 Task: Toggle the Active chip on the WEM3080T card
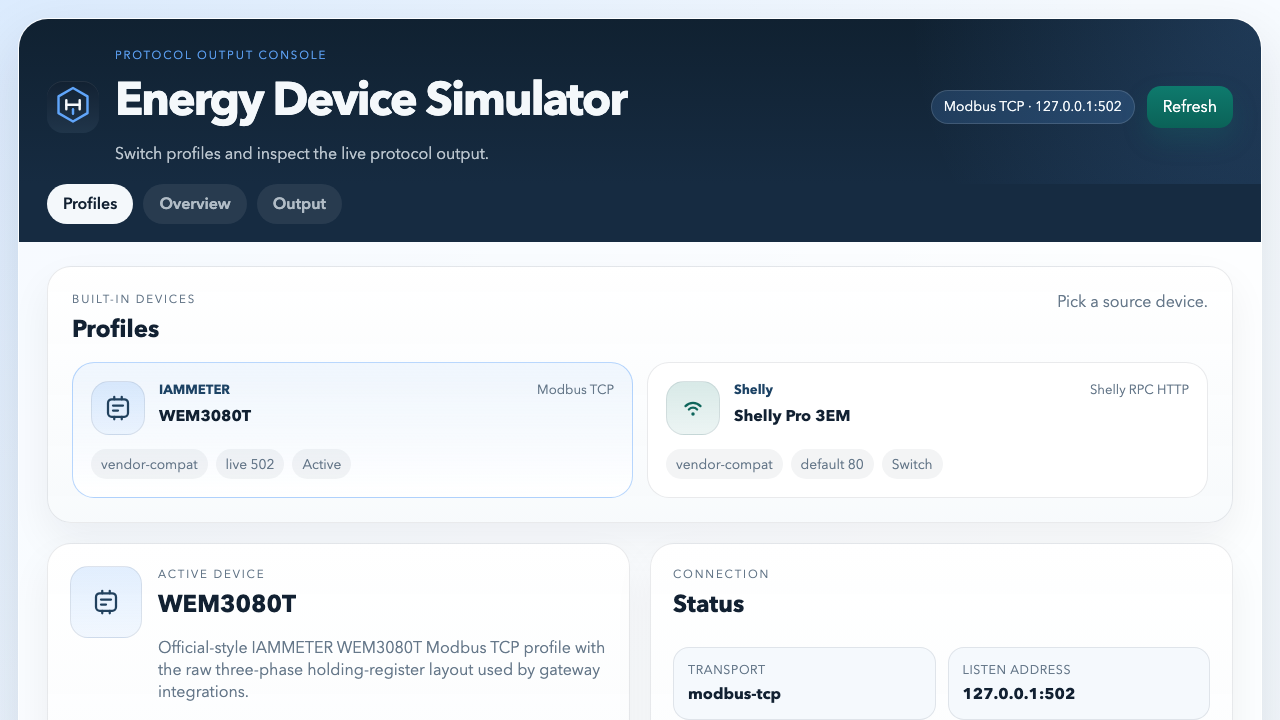[x=321, y=463]
